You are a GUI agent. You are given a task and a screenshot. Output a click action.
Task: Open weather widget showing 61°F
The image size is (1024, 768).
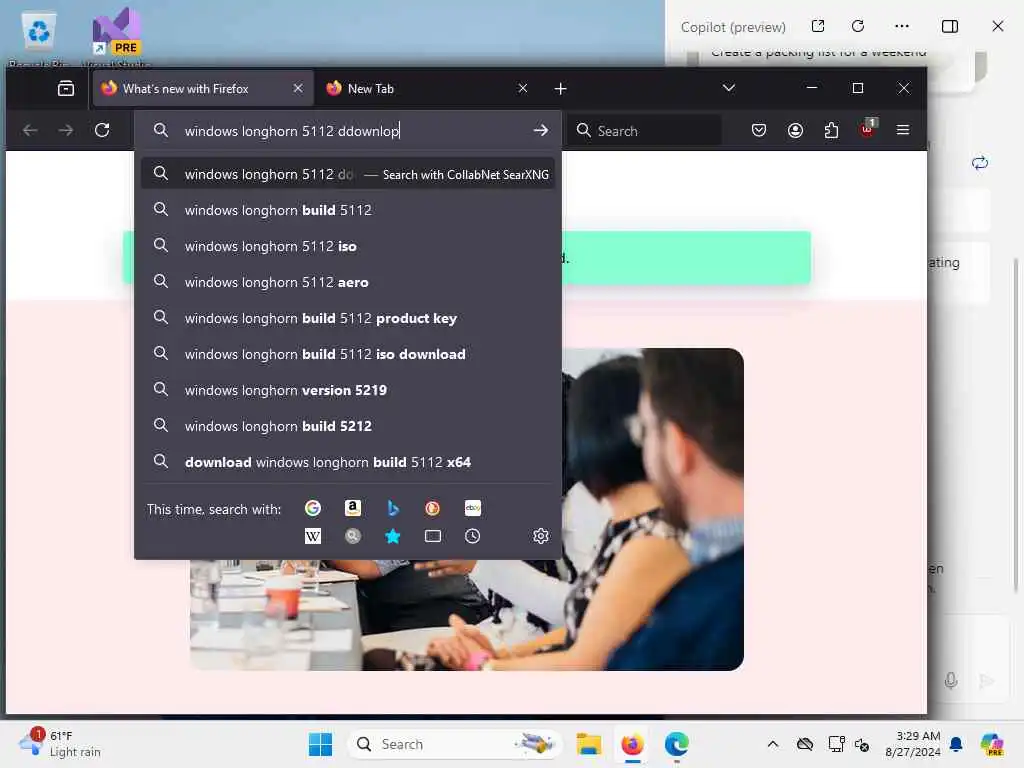[60, 743]
